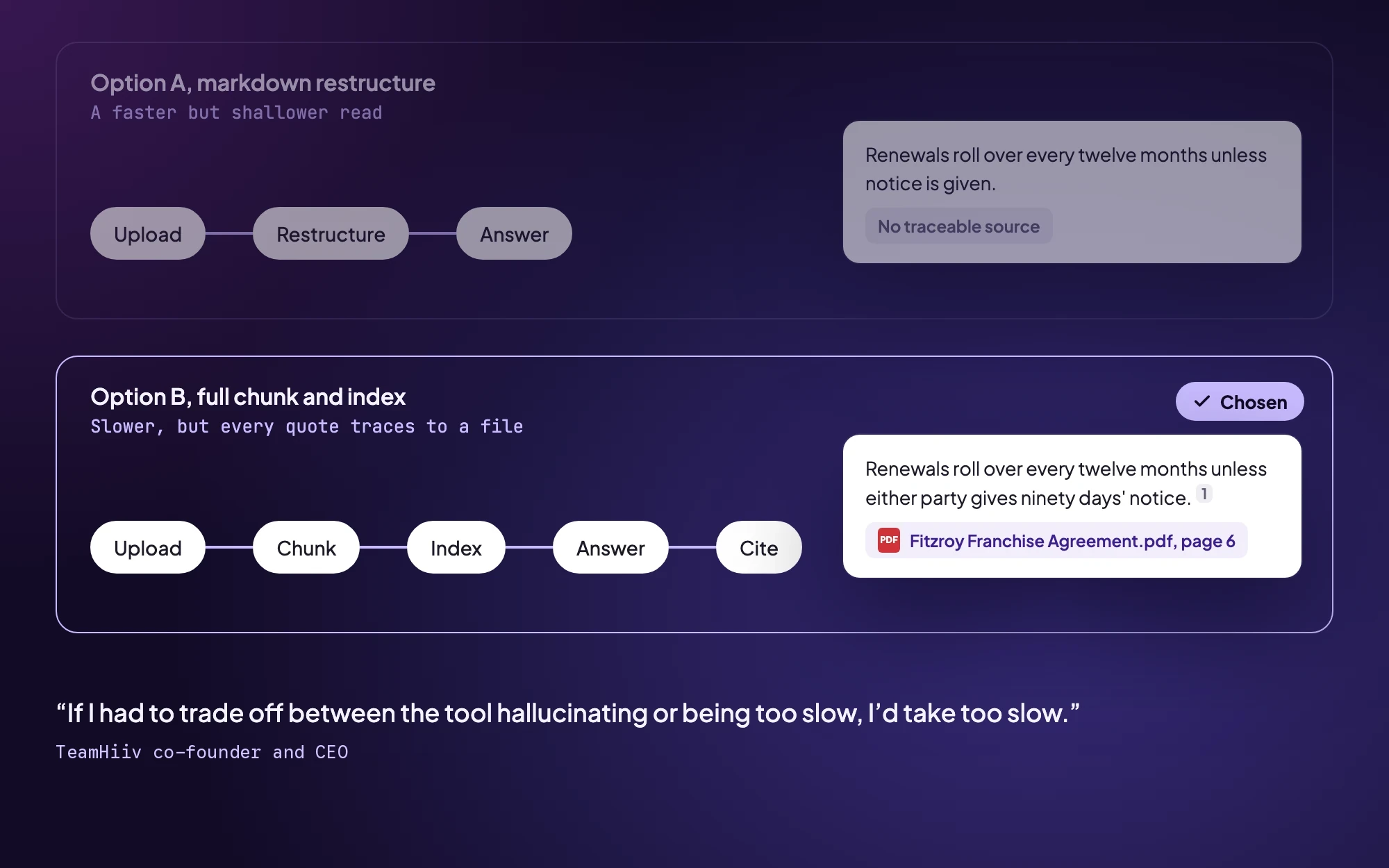Click the checkmark icon in Chosen badge

1201,402
